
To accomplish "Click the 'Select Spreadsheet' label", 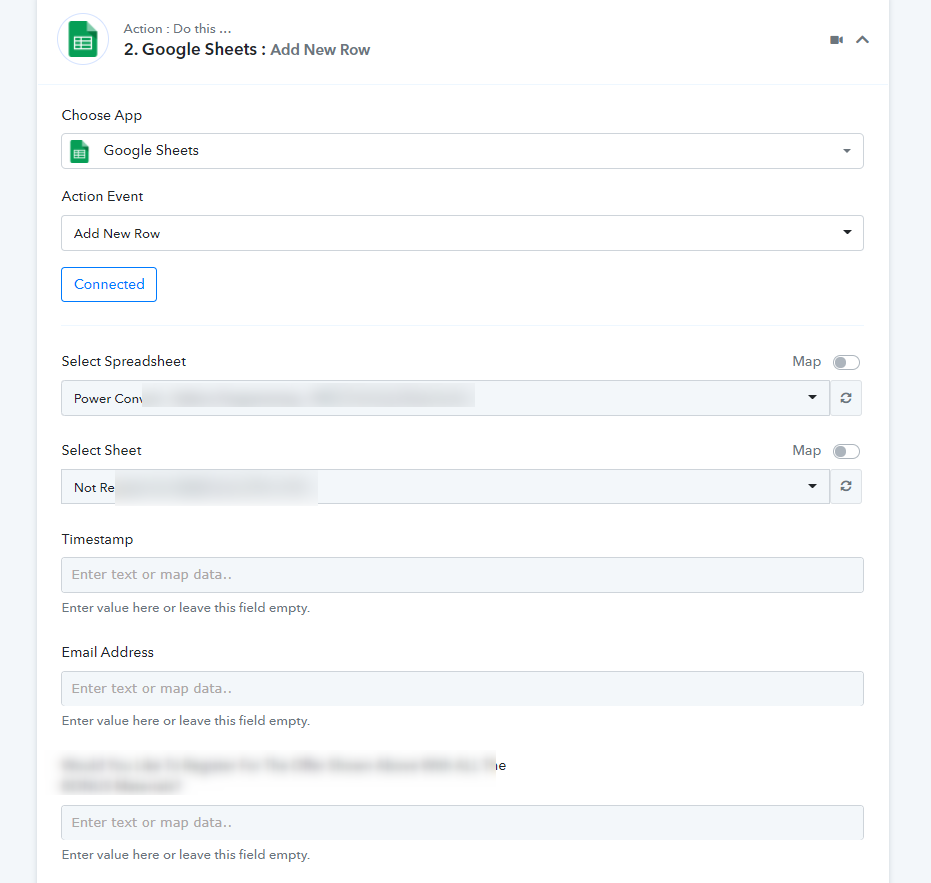I will coord(124,361).
